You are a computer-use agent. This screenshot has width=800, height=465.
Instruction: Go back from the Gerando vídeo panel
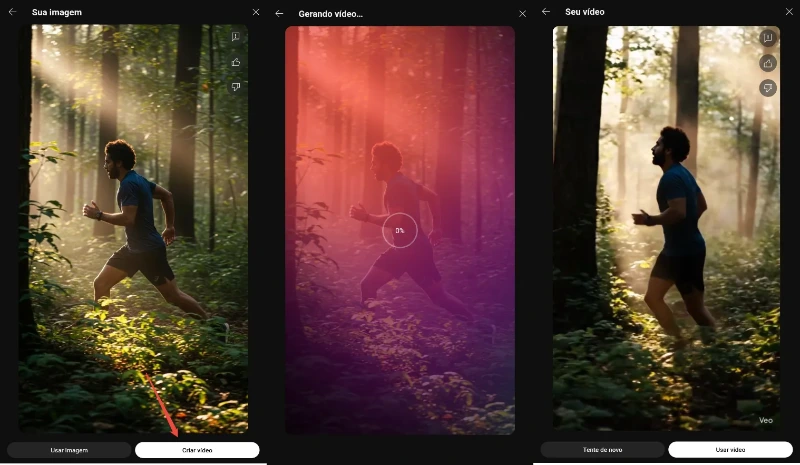(x=279, y=14)
